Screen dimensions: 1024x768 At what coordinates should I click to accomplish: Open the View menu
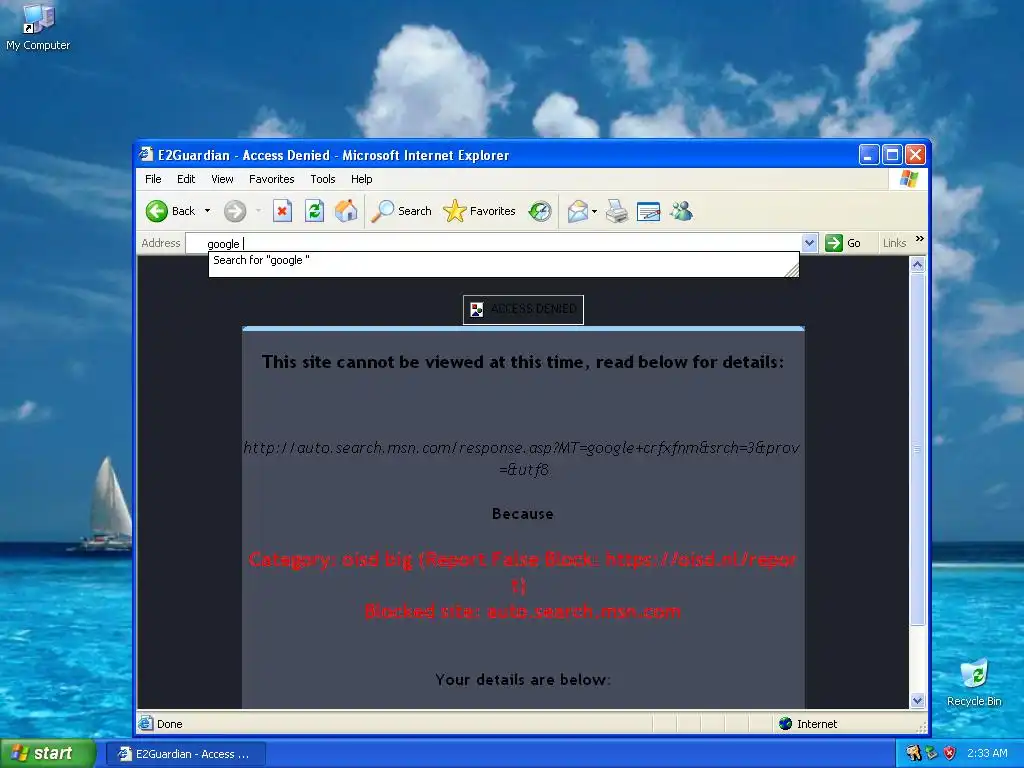pos(222,179)
